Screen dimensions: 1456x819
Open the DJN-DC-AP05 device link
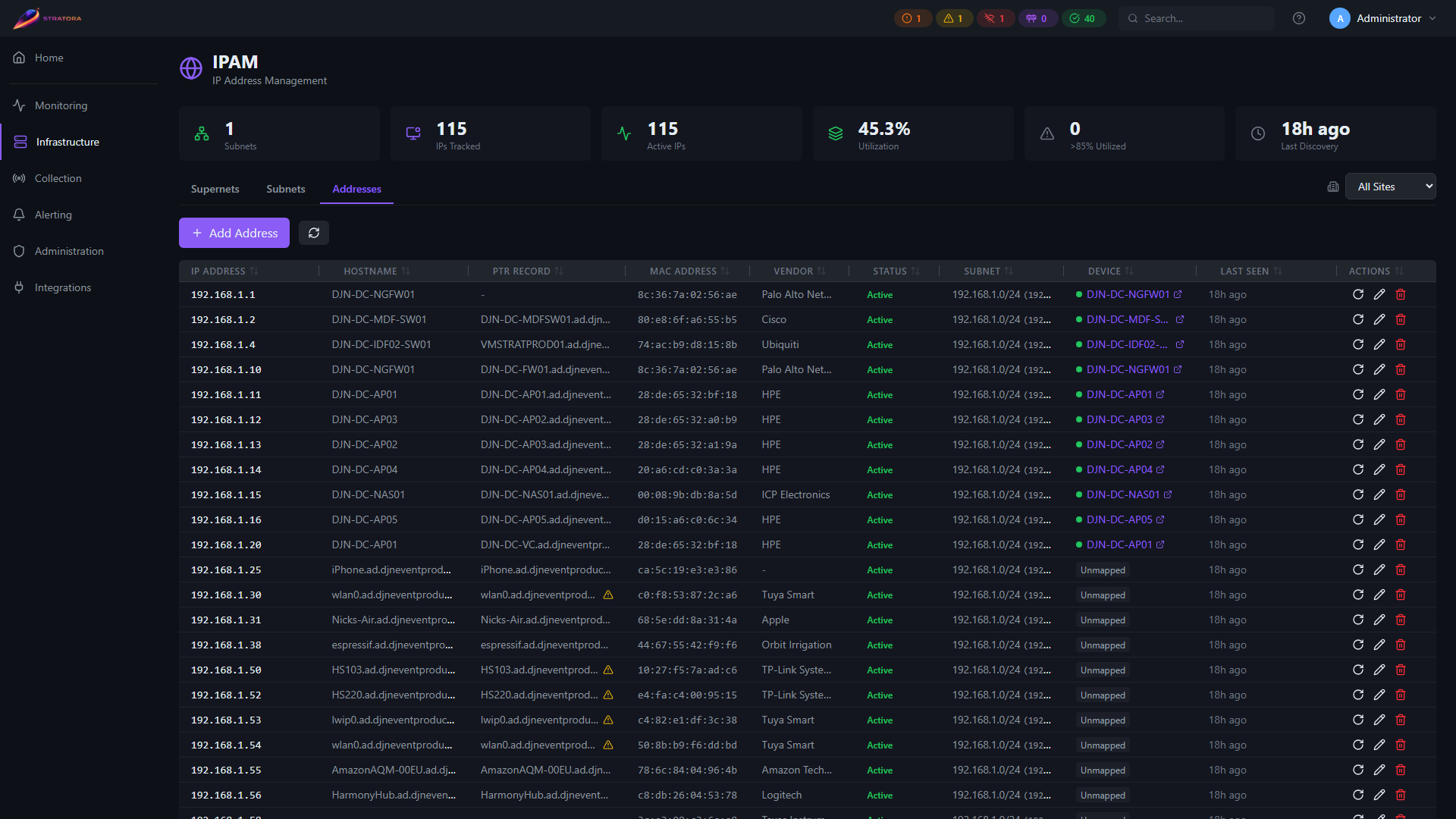pos(1119,519)
